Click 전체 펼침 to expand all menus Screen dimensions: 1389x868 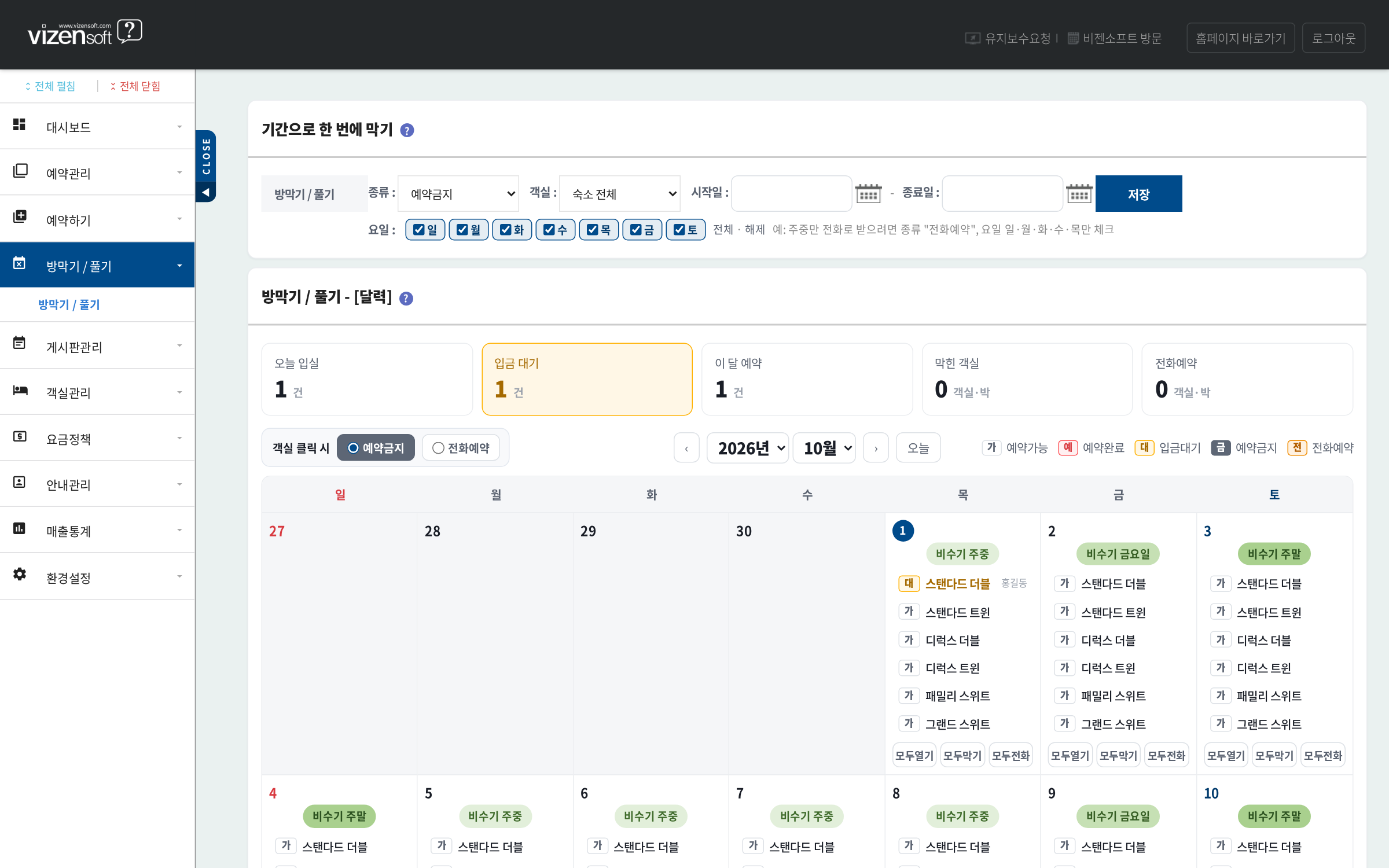[50, 86]
